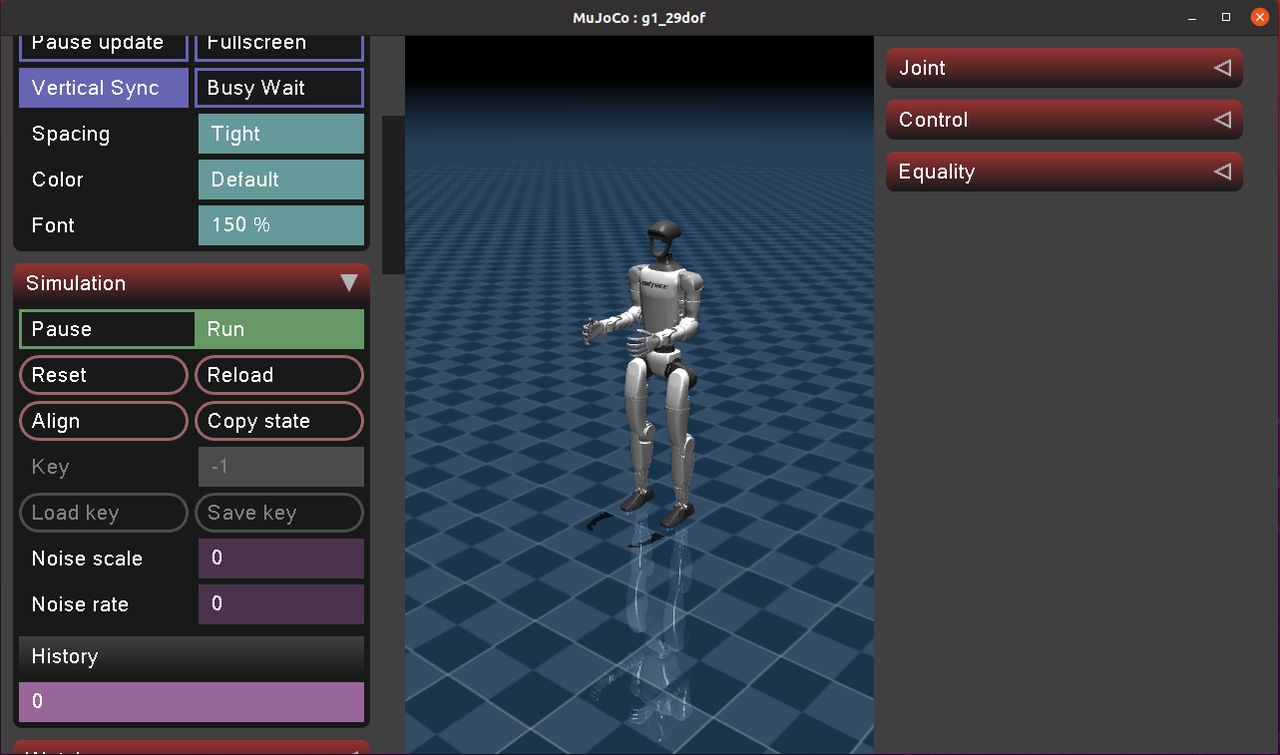Expand the Control section

(x=1064, y=120)
